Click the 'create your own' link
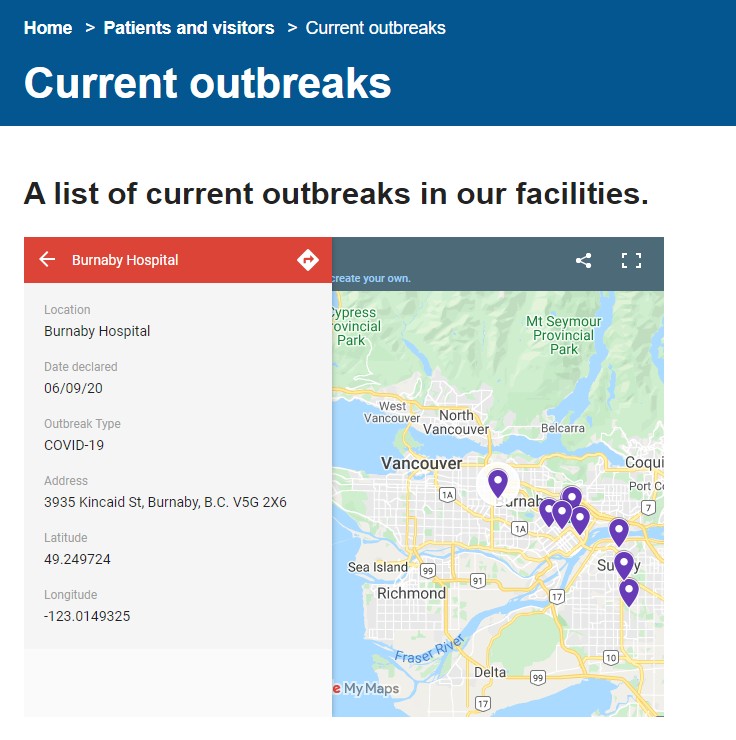The image size is (736, 740). point(371,278)
